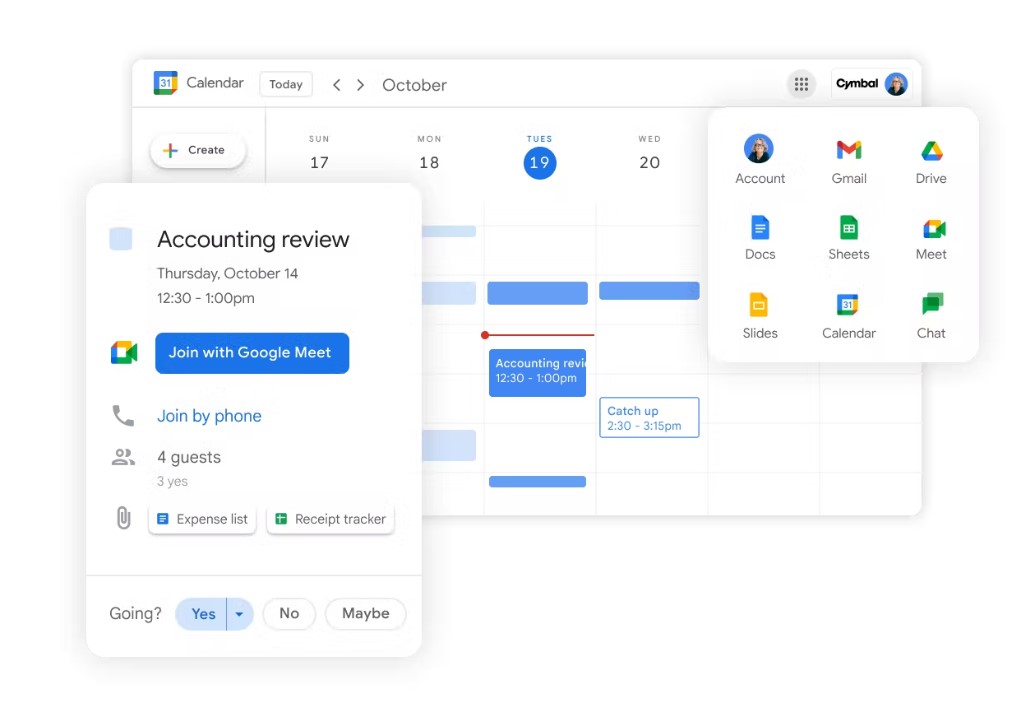Advance to next week with forward chevron
1009x722 pixels.
[360, 85]
